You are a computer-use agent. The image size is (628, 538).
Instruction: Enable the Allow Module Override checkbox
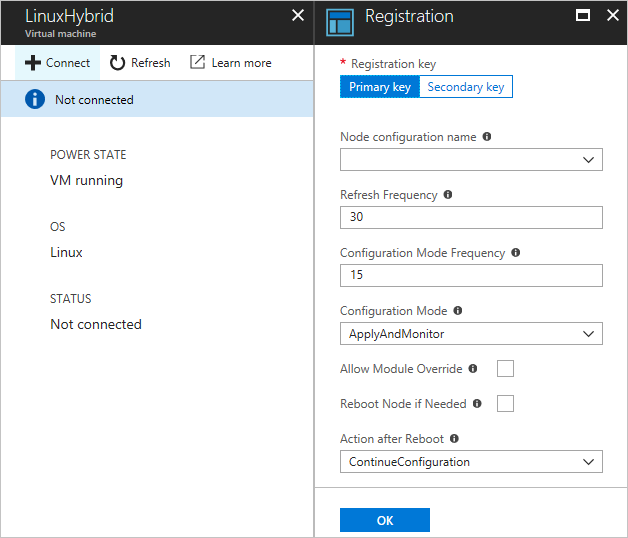pyautogui.click(x=506, y=369)
